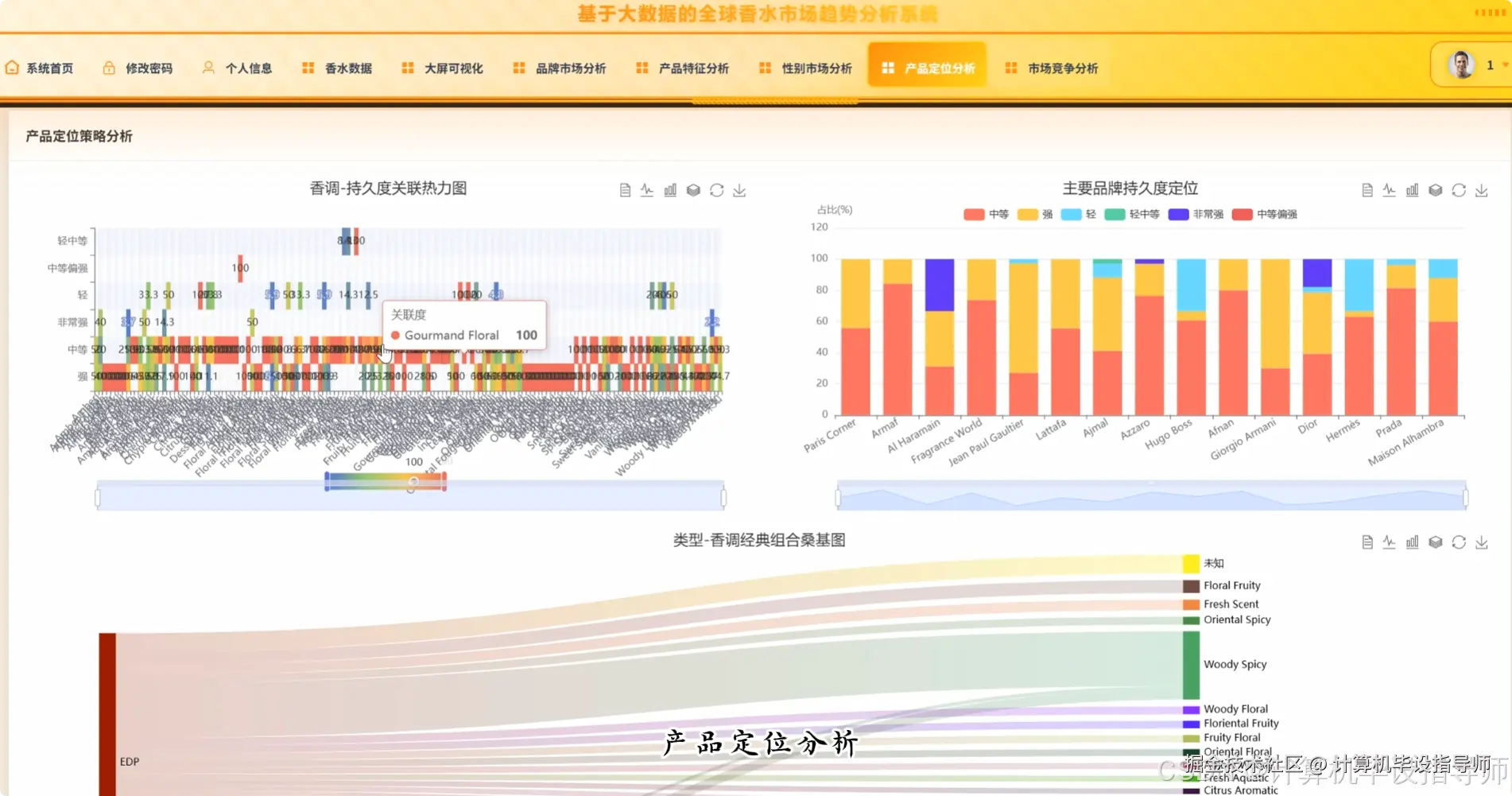The image size is (1512, 796).
Task: Go to 系统首页
Action: 40,68
